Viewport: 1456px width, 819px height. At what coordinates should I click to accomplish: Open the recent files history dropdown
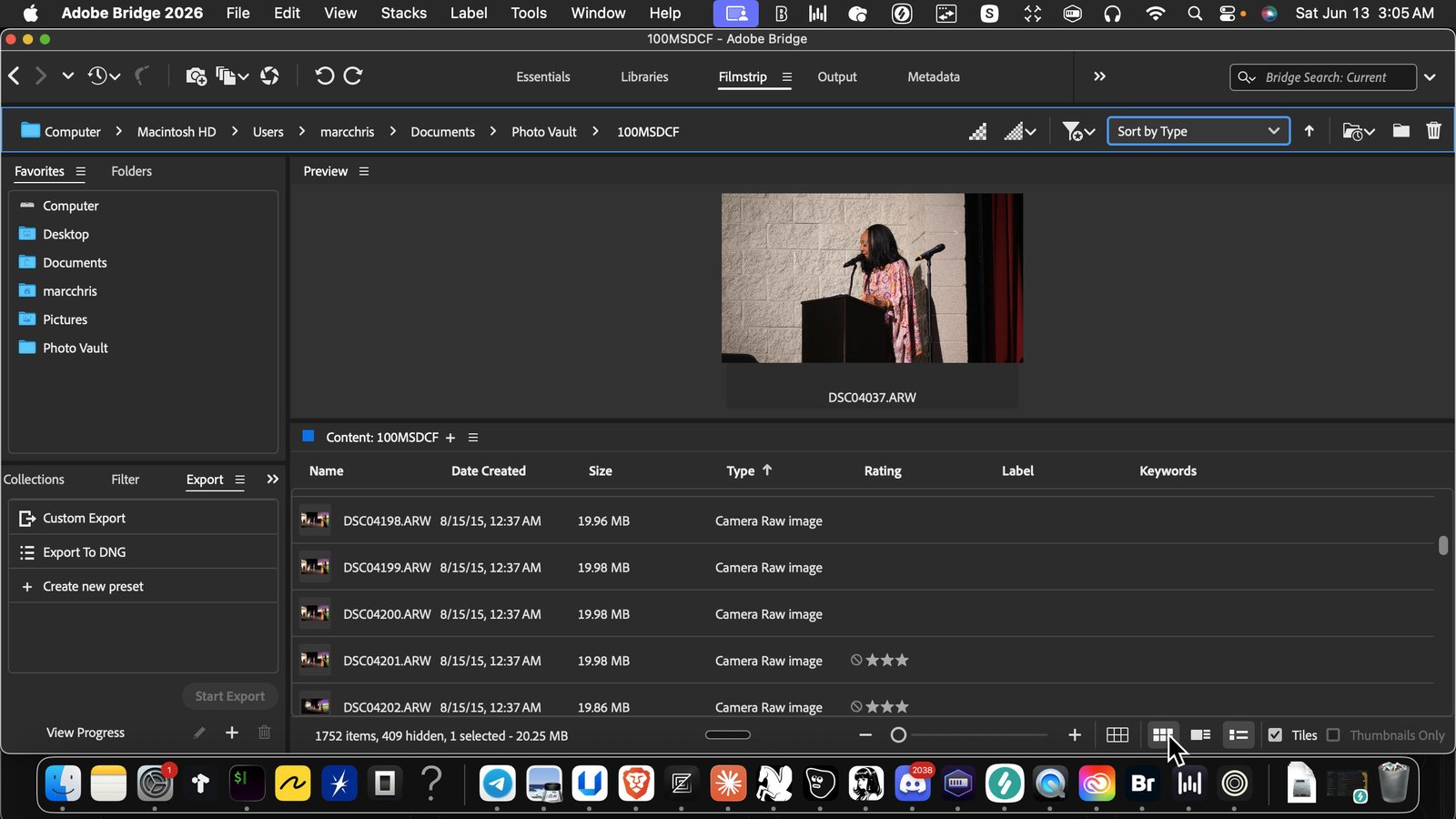[x=104, y=76]
